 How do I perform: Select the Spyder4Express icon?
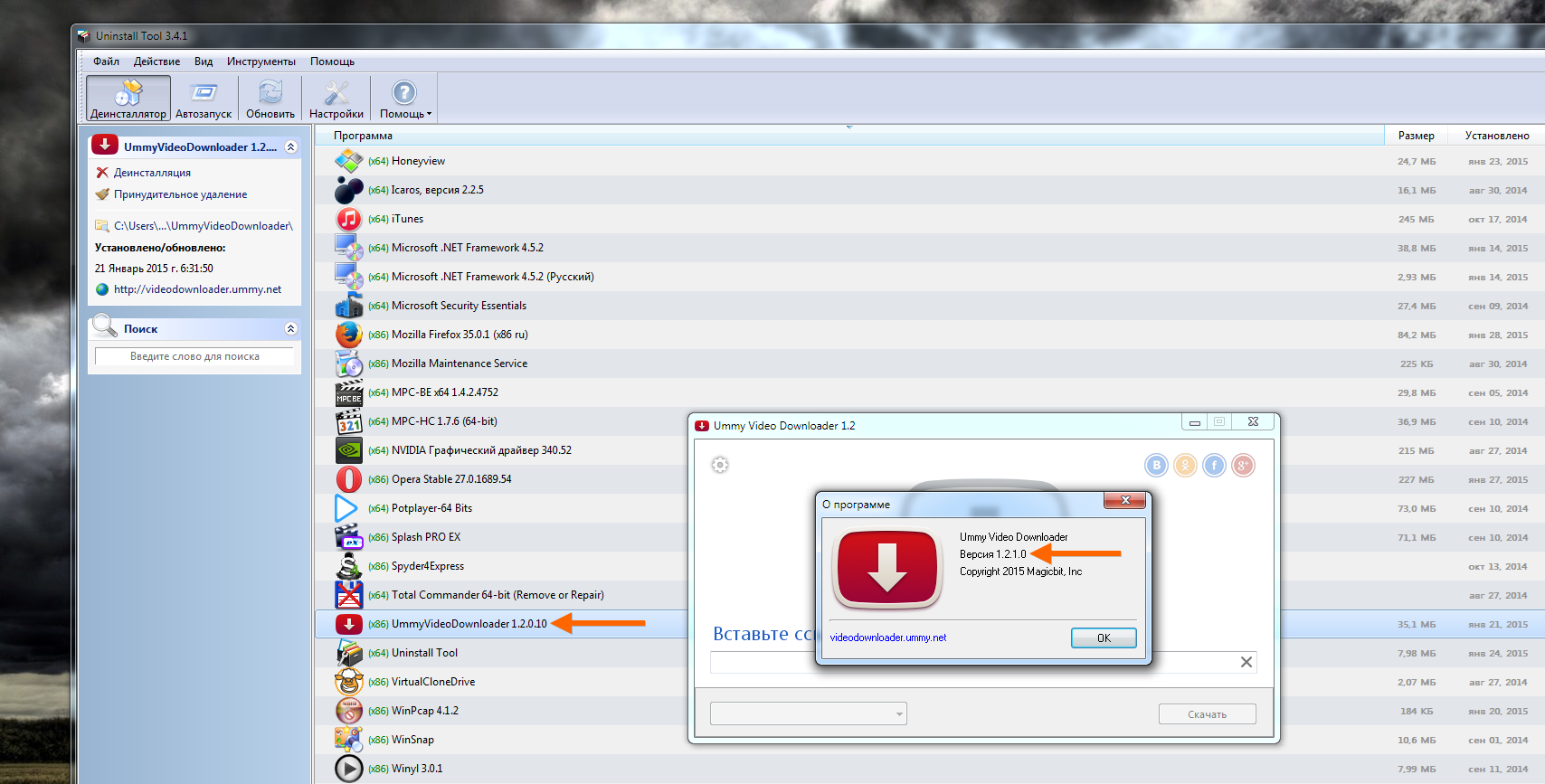click(348, 566)
